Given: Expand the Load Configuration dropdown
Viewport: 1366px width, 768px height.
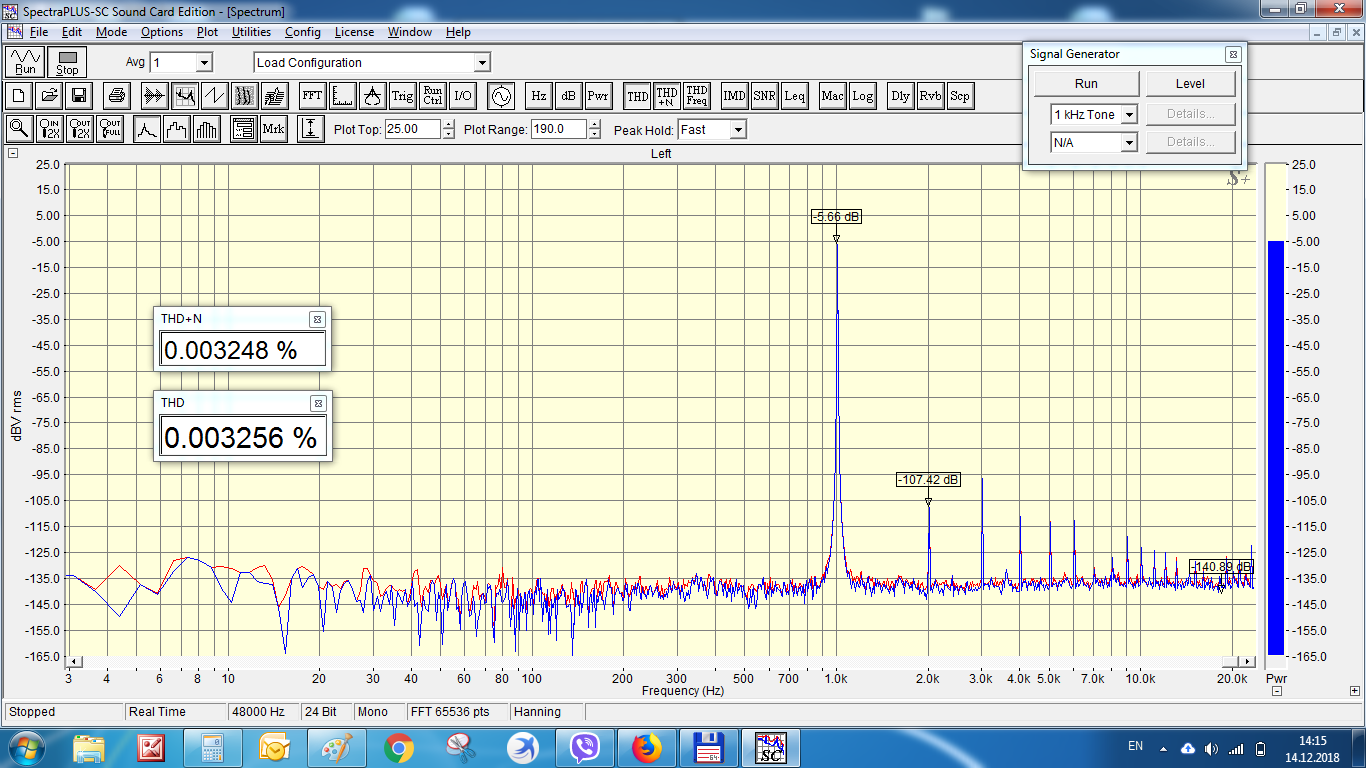Looking at the screenshot, I should click(481, 63).
